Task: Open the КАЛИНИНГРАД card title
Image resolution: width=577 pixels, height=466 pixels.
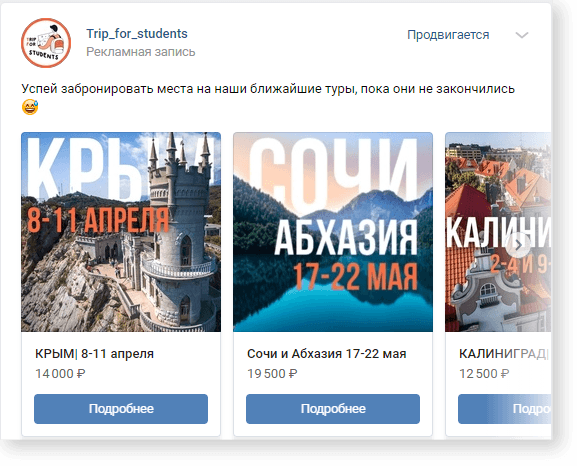Action: (505, 354)
